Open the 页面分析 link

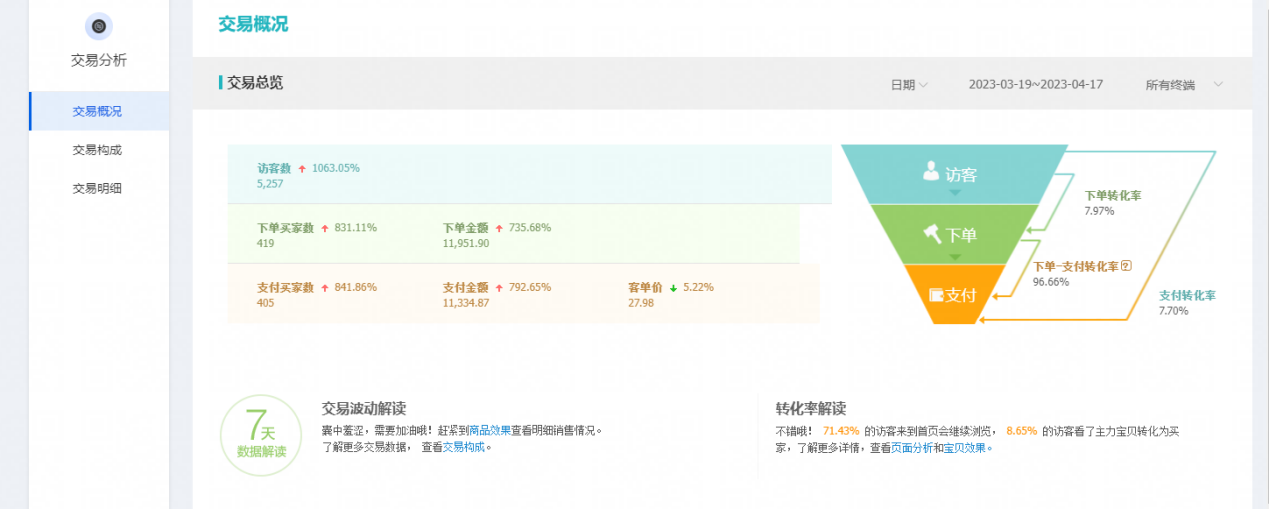pyautogui.click(x=911, y=448)
